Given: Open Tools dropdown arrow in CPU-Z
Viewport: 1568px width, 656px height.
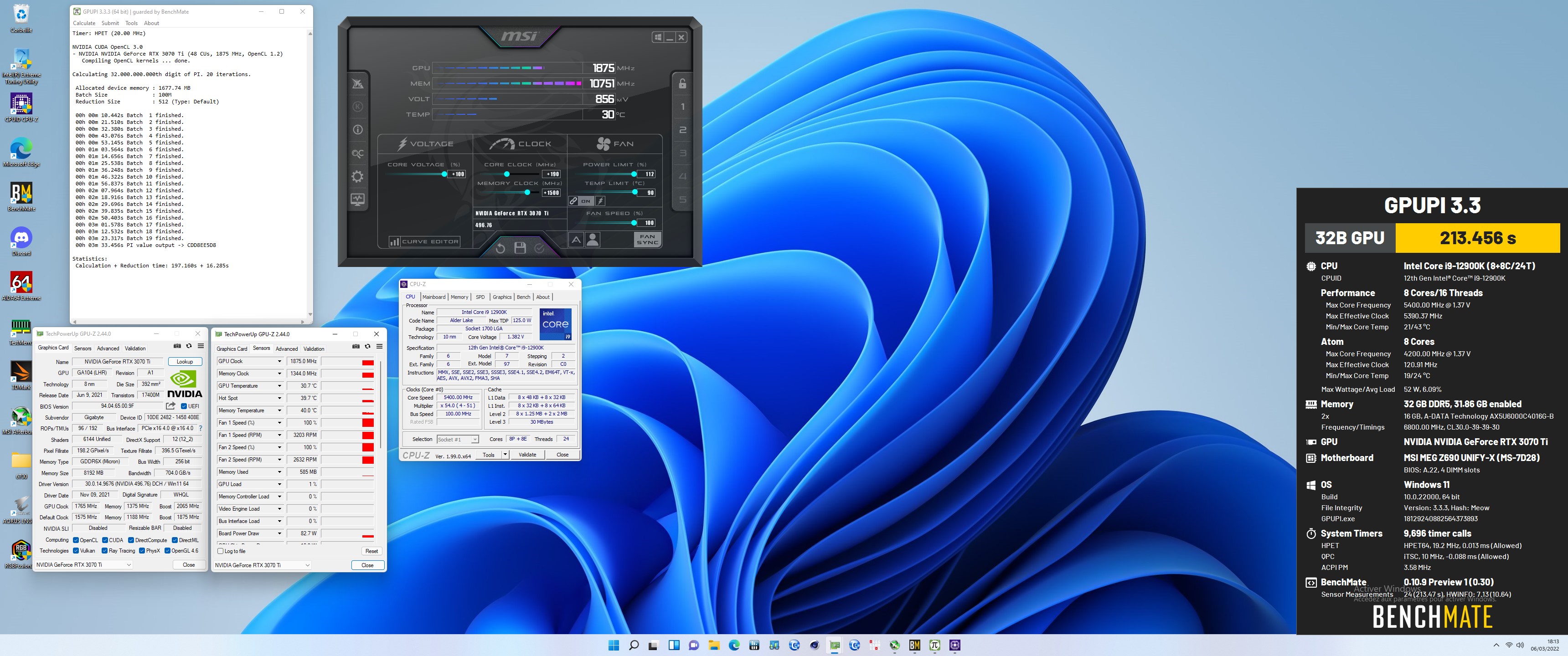Looking at the screenshot, I should click(x=505, y=455).
